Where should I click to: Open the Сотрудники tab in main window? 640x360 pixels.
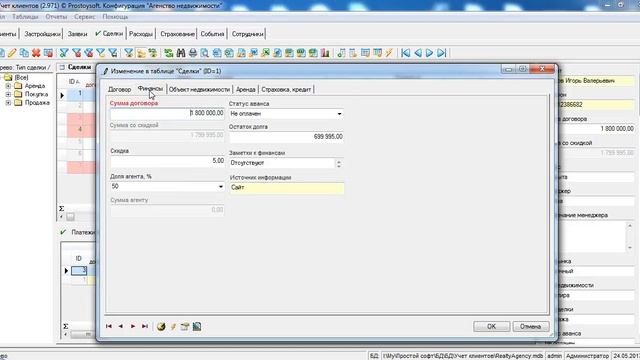[x=247, y=34]
